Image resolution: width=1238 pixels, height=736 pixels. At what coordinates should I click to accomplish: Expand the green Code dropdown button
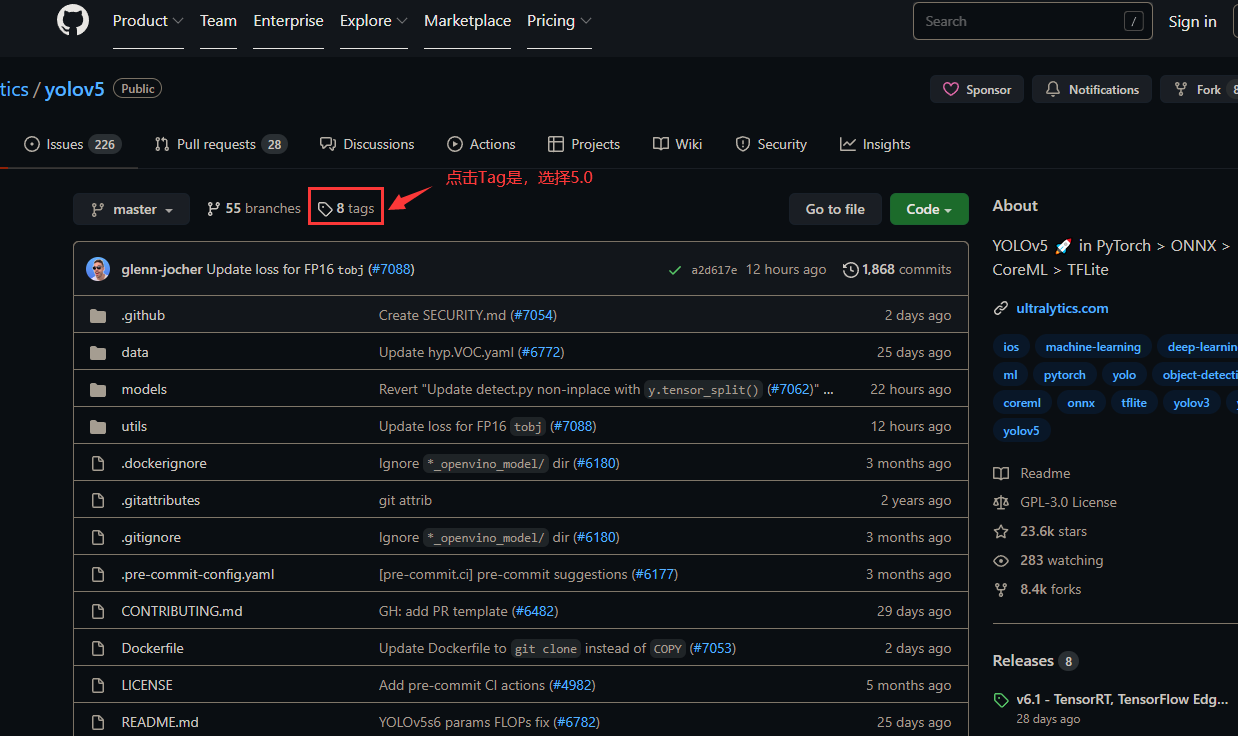point(929,209)
